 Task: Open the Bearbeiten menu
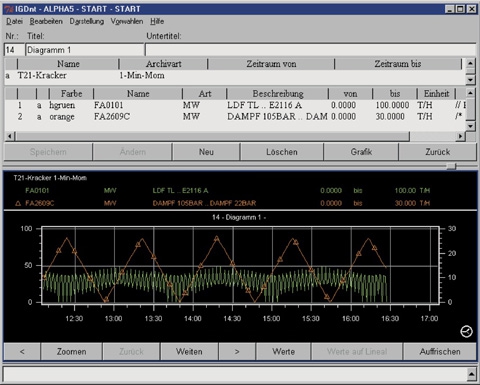tap(46, 21)
